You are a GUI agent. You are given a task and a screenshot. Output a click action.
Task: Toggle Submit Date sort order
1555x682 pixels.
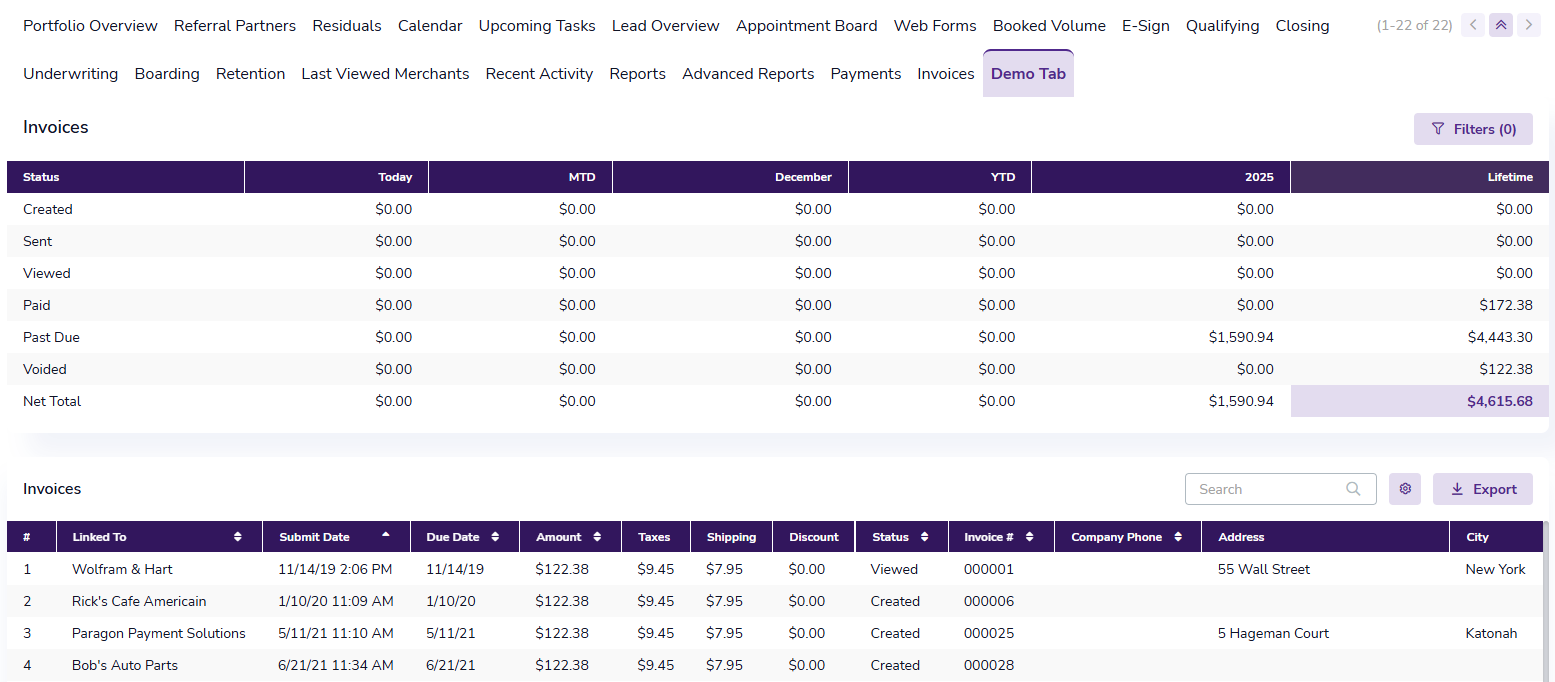(x=386, y=535)
